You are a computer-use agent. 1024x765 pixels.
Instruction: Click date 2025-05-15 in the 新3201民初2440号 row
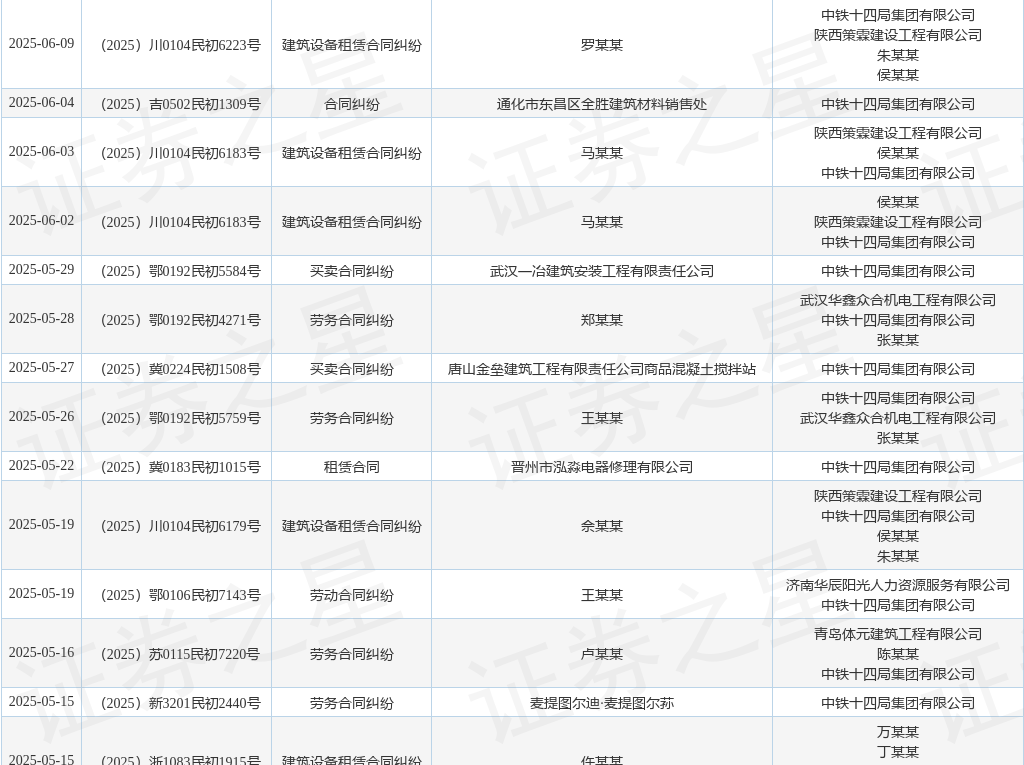coord(41,701)
